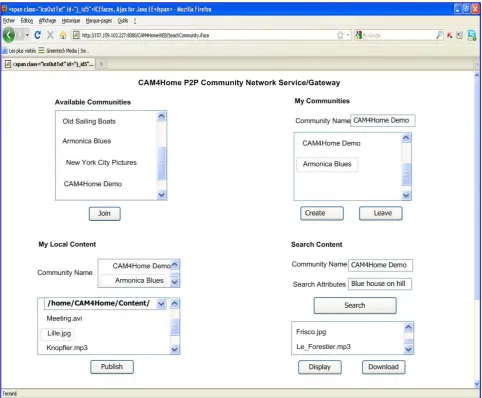
Task: Open the address bar history dropdown arrow
Action: tap(348, 35)
